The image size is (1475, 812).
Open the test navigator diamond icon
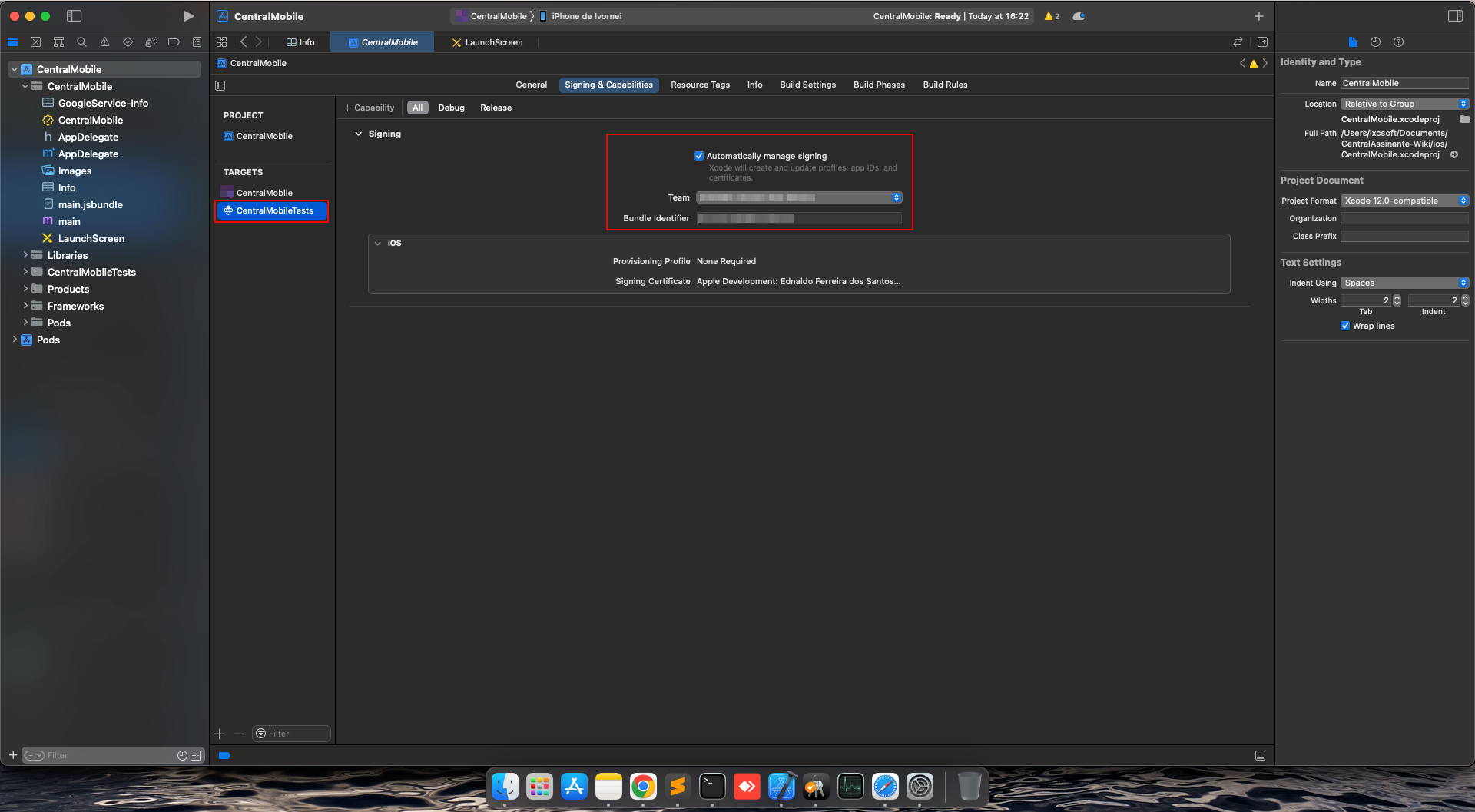pos(128,42)
